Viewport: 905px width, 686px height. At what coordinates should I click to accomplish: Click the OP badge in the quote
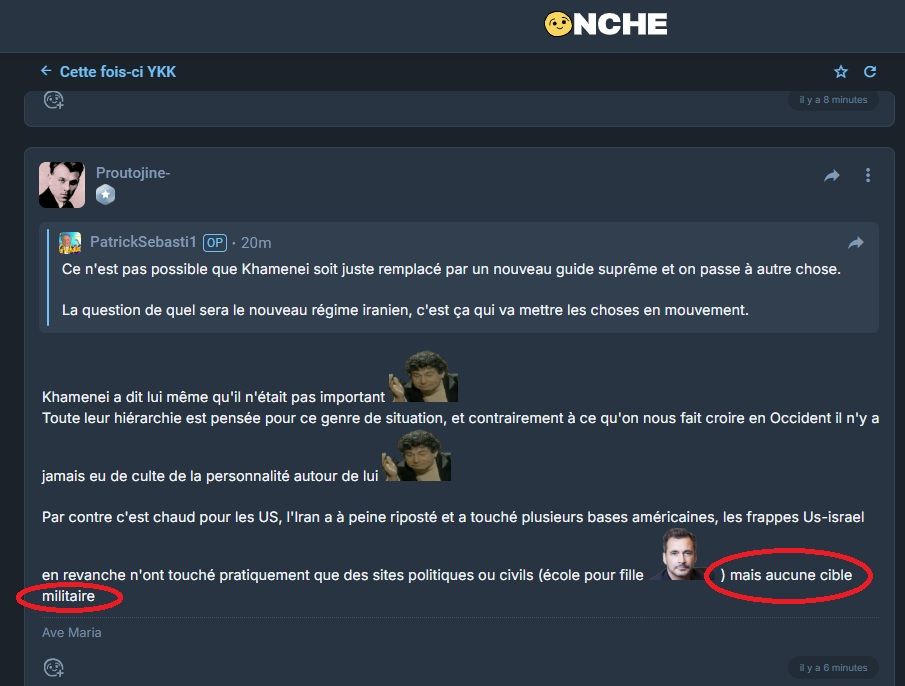[215, 243]
